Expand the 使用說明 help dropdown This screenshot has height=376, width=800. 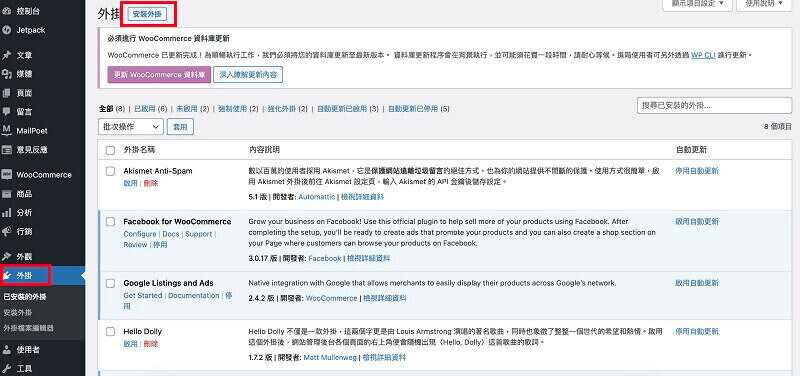pyautogui.click(x=763, y=4)
